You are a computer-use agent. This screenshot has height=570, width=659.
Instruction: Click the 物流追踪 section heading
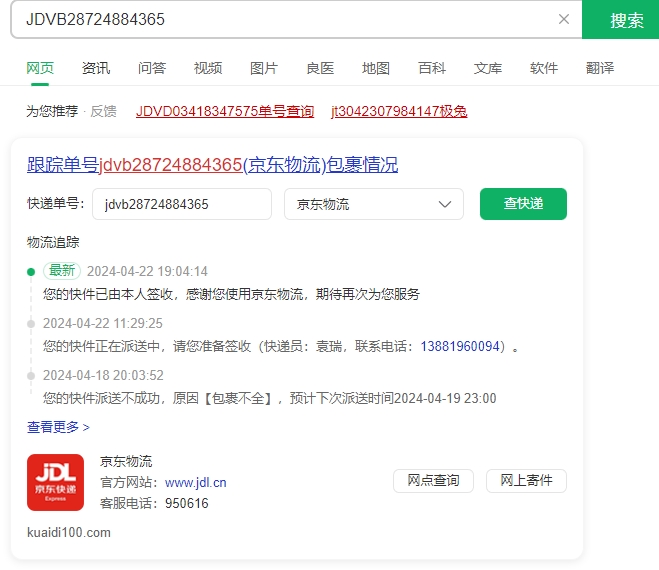tap(53, 242)
